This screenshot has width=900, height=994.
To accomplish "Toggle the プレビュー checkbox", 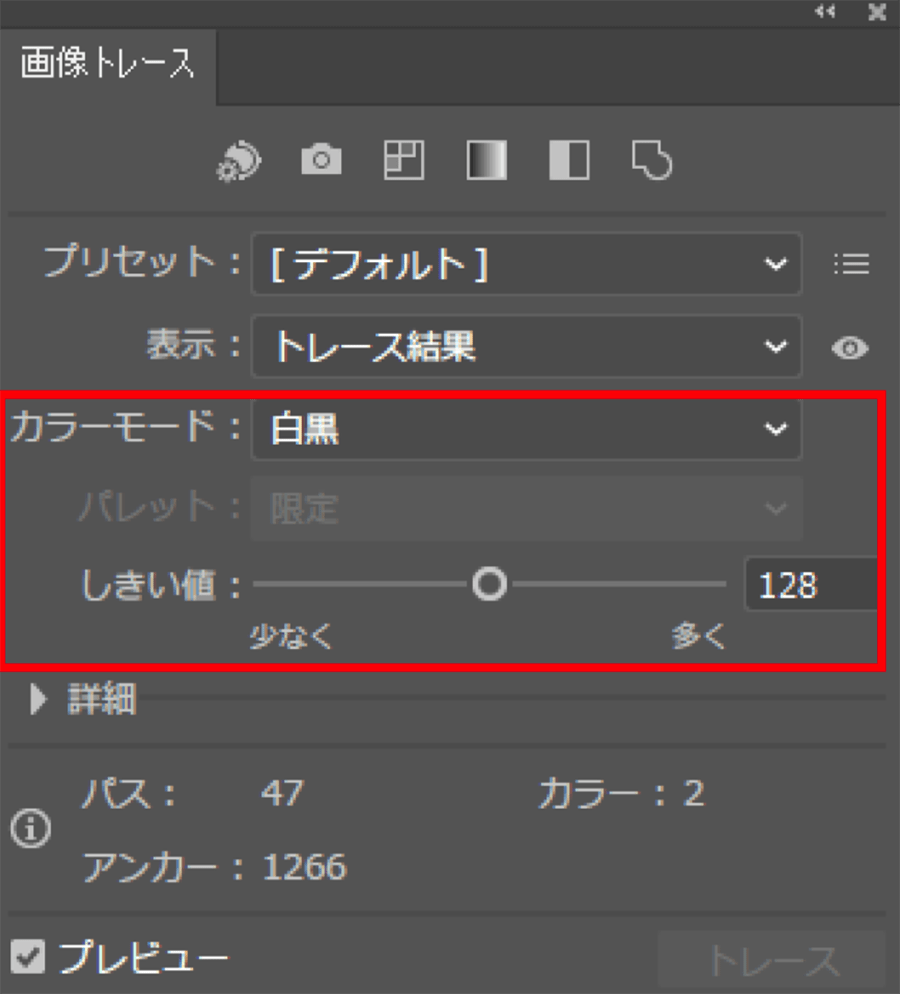I will pyautogui.click(x=28, y=957).
